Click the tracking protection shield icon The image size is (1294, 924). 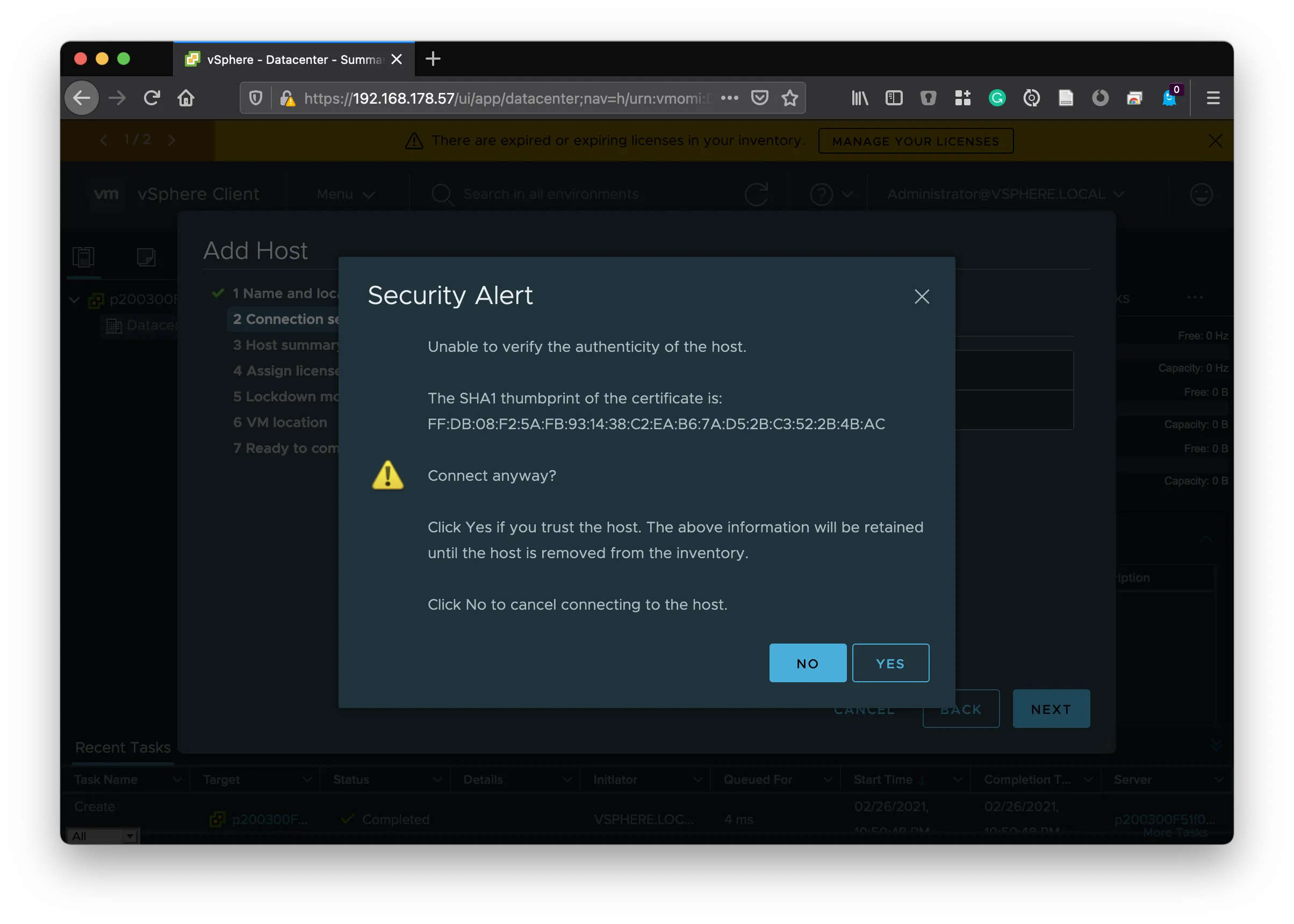[x=256, y=98]
